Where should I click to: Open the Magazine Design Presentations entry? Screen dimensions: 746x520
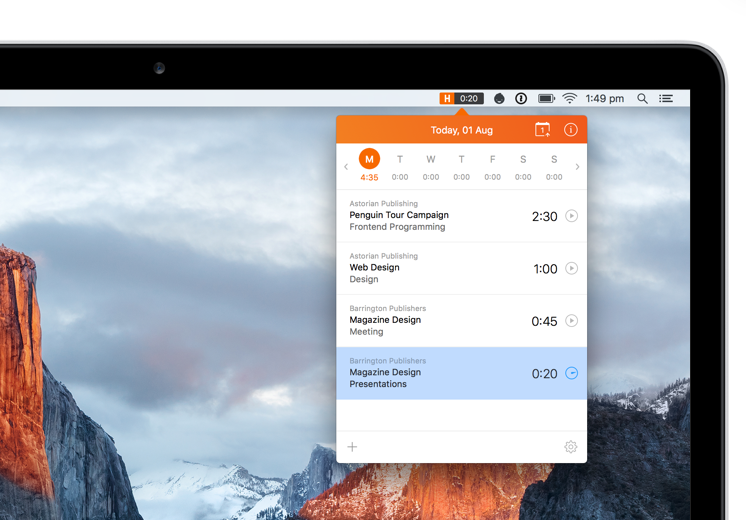point(461,373)
